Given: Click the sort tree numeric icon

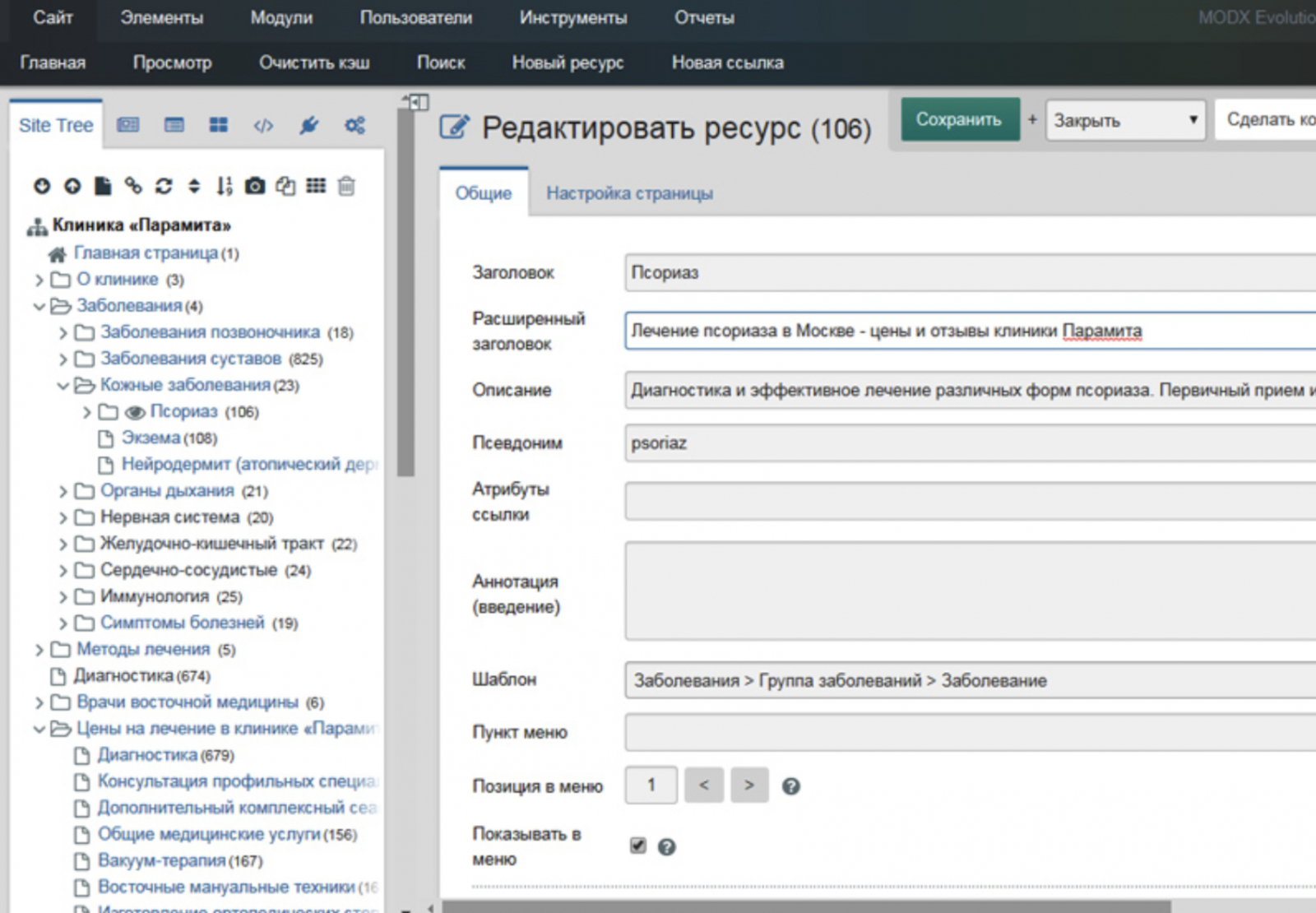Looking at the screenshot, I should (225, 187).
